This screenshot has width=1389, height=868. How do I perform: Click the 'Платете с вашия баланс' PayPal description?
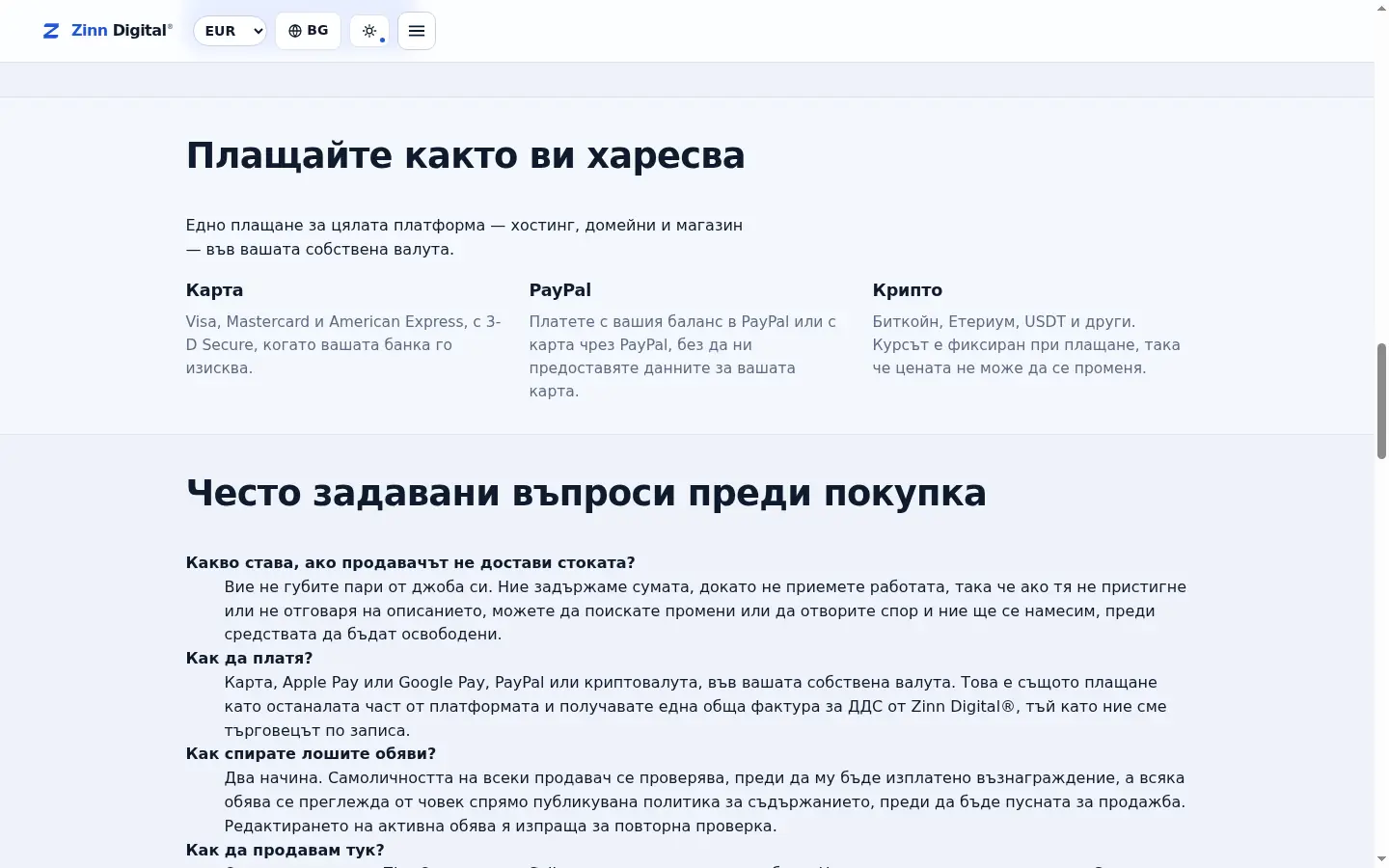(x=683, y=357)
